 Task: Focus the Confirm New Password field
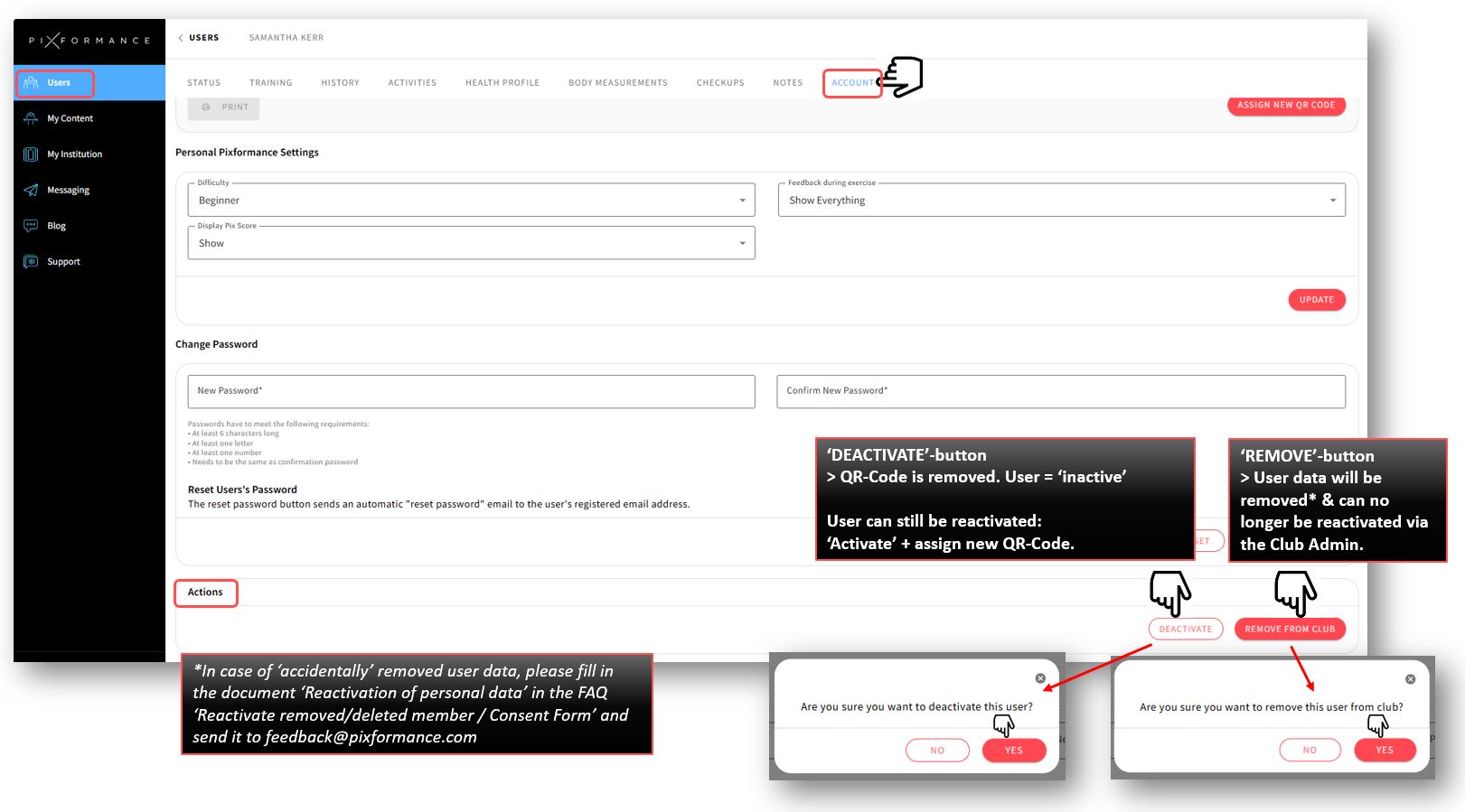coord(1061,391)
